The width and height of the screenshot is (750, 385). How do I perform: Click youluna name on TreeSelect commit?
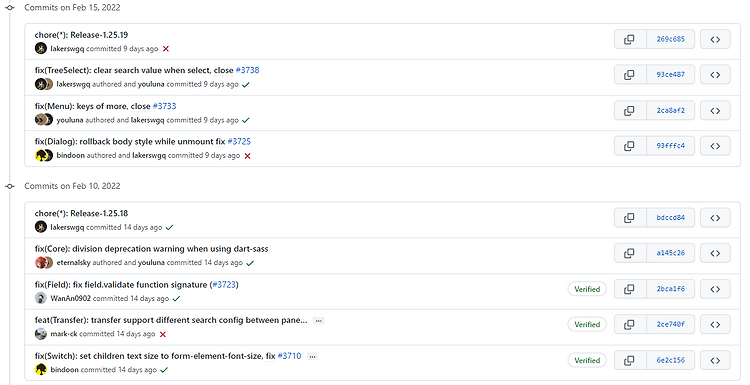point(151,84)
